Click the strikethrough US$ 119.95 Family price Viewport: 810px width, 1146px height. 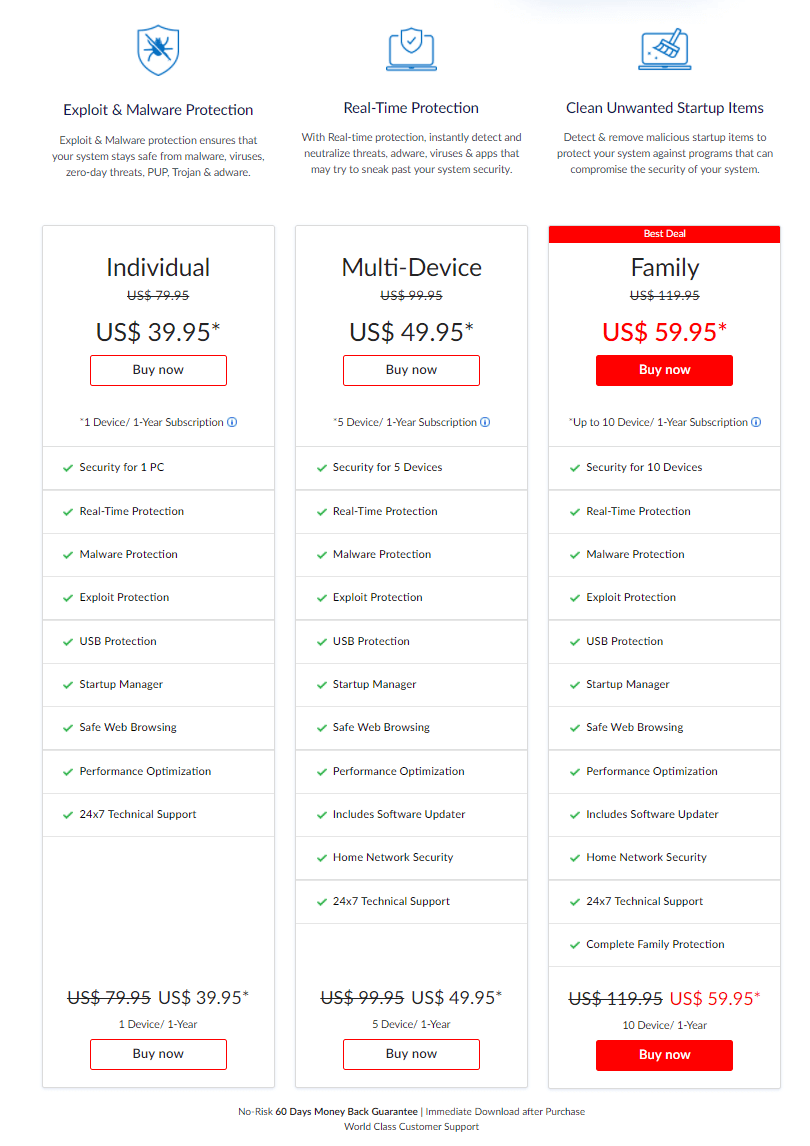point(664,295)
